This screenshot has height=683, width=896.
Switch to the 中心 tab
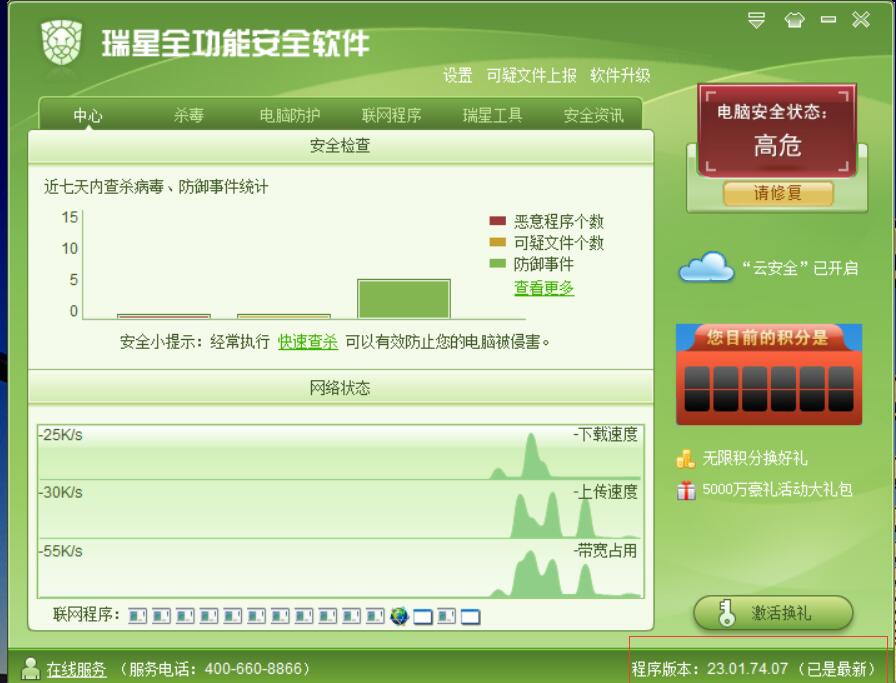coord(87,115)
